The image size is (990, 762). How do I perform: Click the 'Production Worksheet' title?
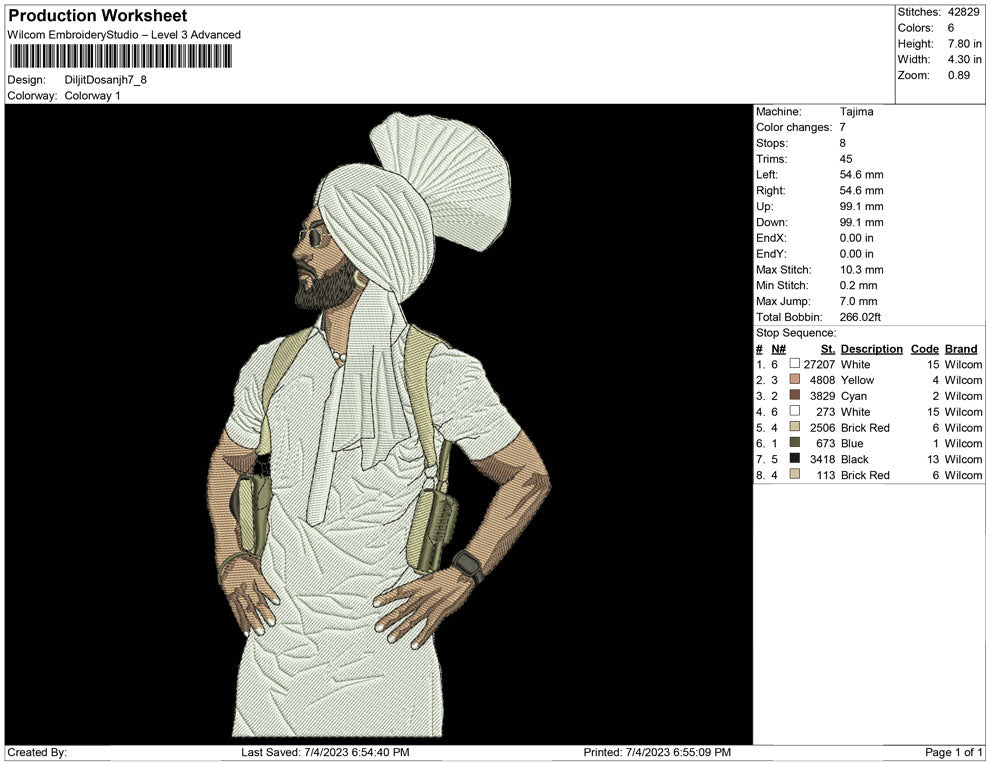[x=98, y=16]
